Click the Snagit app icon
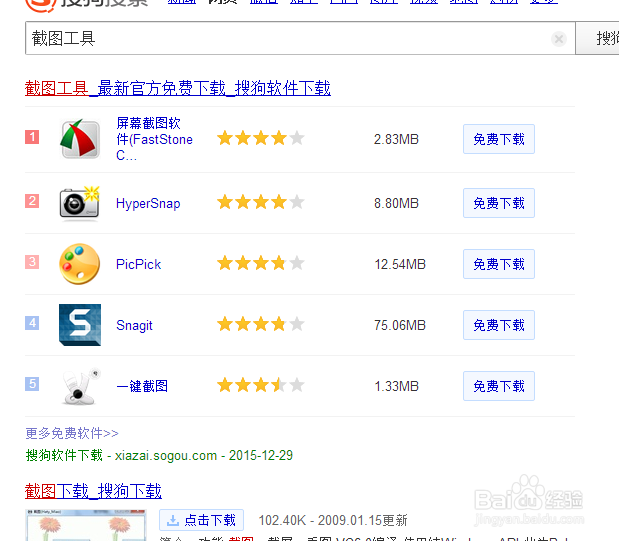Viewport: 619px width, 541px height. coord(80,325)
